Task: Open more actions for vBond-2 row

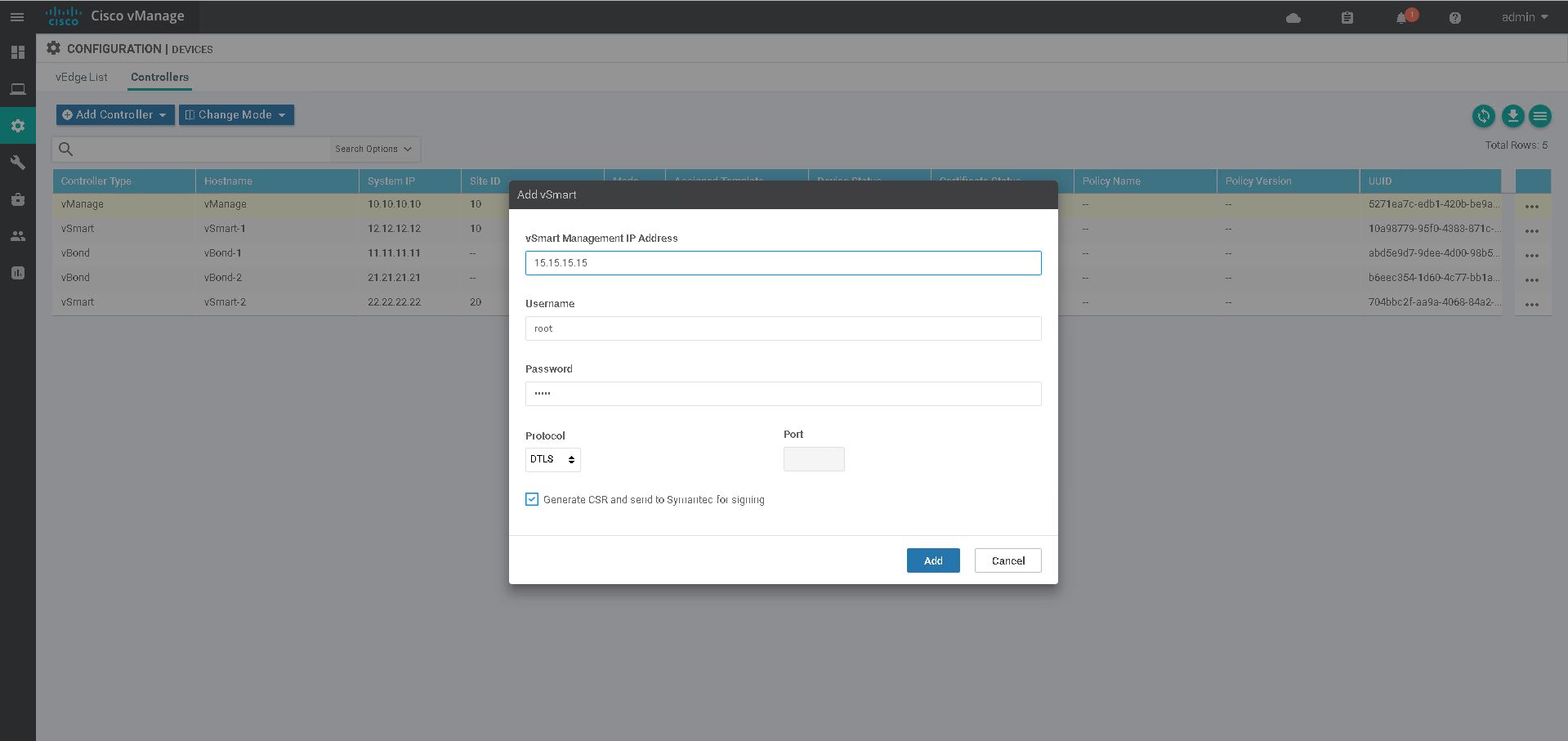Action: click(x=1532, y=280)
